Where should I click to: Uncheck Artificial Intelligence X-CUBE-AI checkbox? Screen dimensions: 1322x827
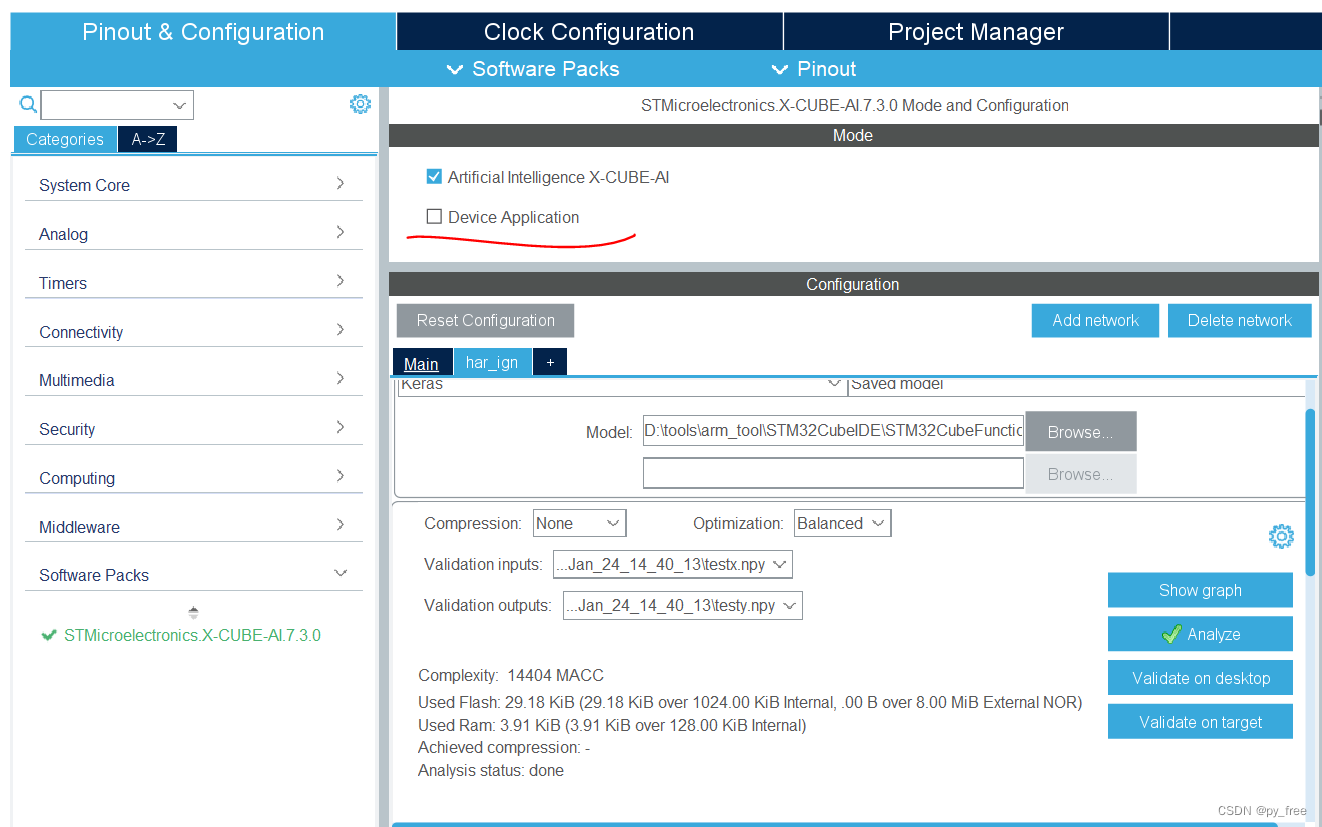pyautogui.click(x=434, y=177)
